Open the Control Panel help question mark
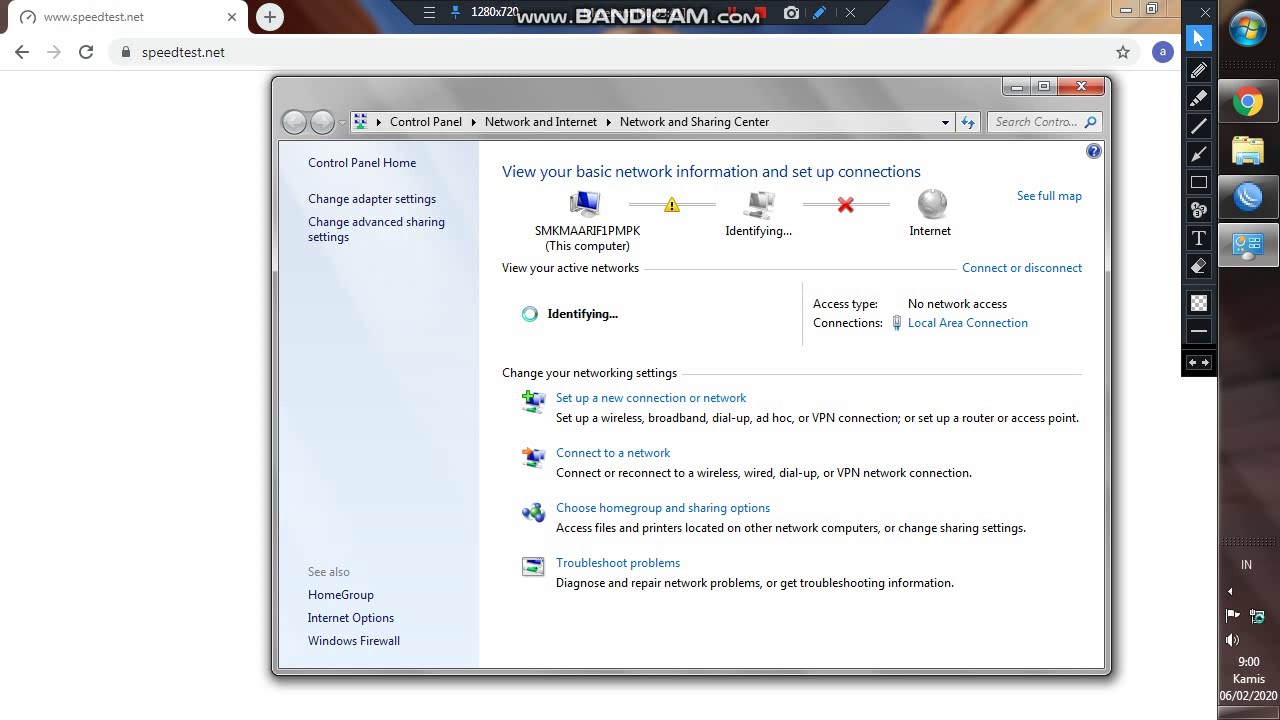Image resolution: width=1280 pixels, height=720 pixels. pos(1094,151)
